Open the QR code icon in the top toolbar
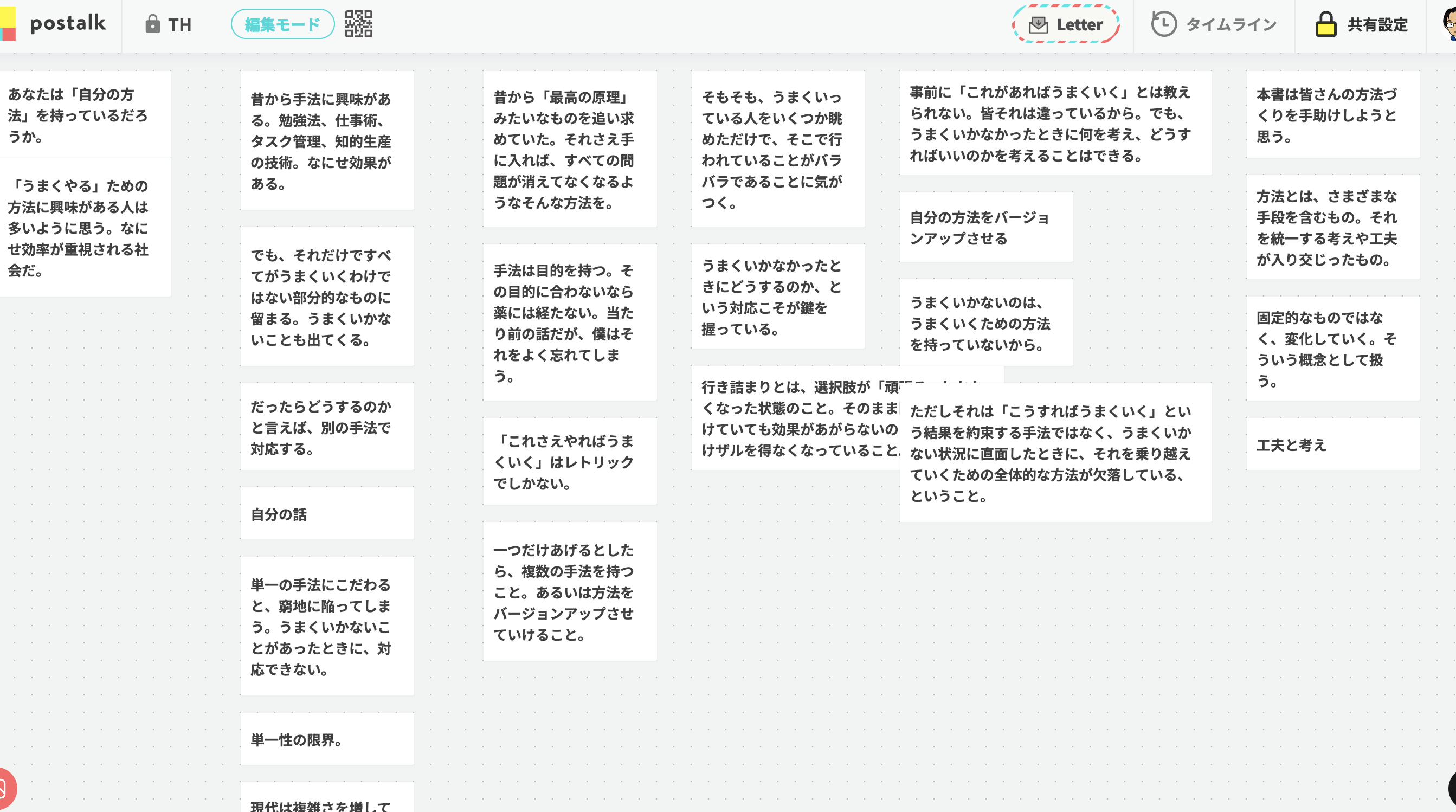This screenshot has width=1456, height=812. pos(358,24)
